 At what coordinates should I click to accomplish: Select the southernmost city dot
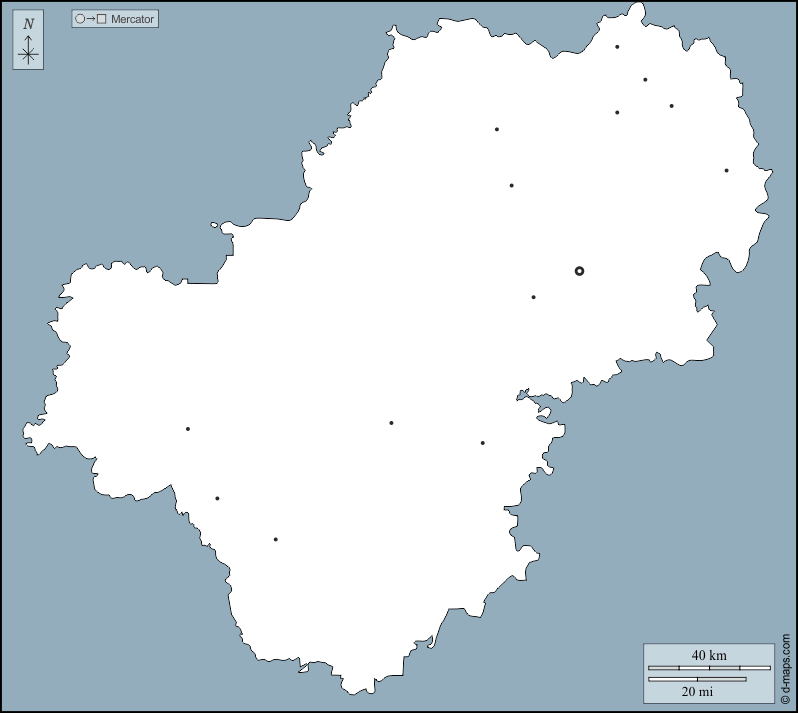pyautogui.click(x=275, y=539)
